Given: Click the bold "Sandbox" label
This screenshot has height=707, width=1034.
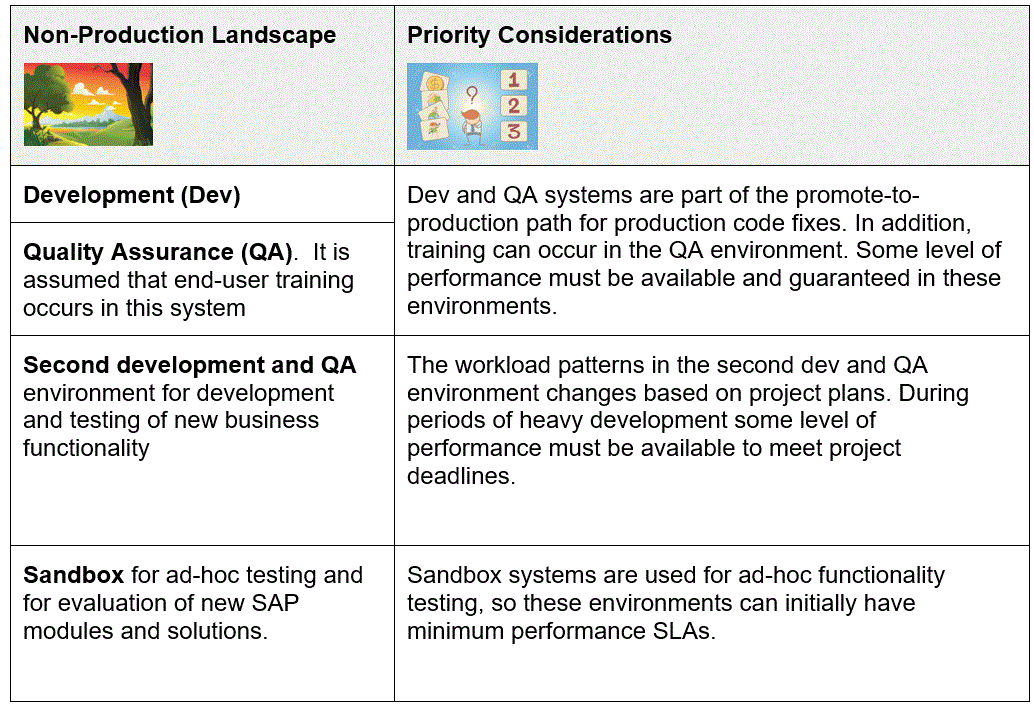Looking at the screenshot, I should pyautogui.click(x=74, y=575).
